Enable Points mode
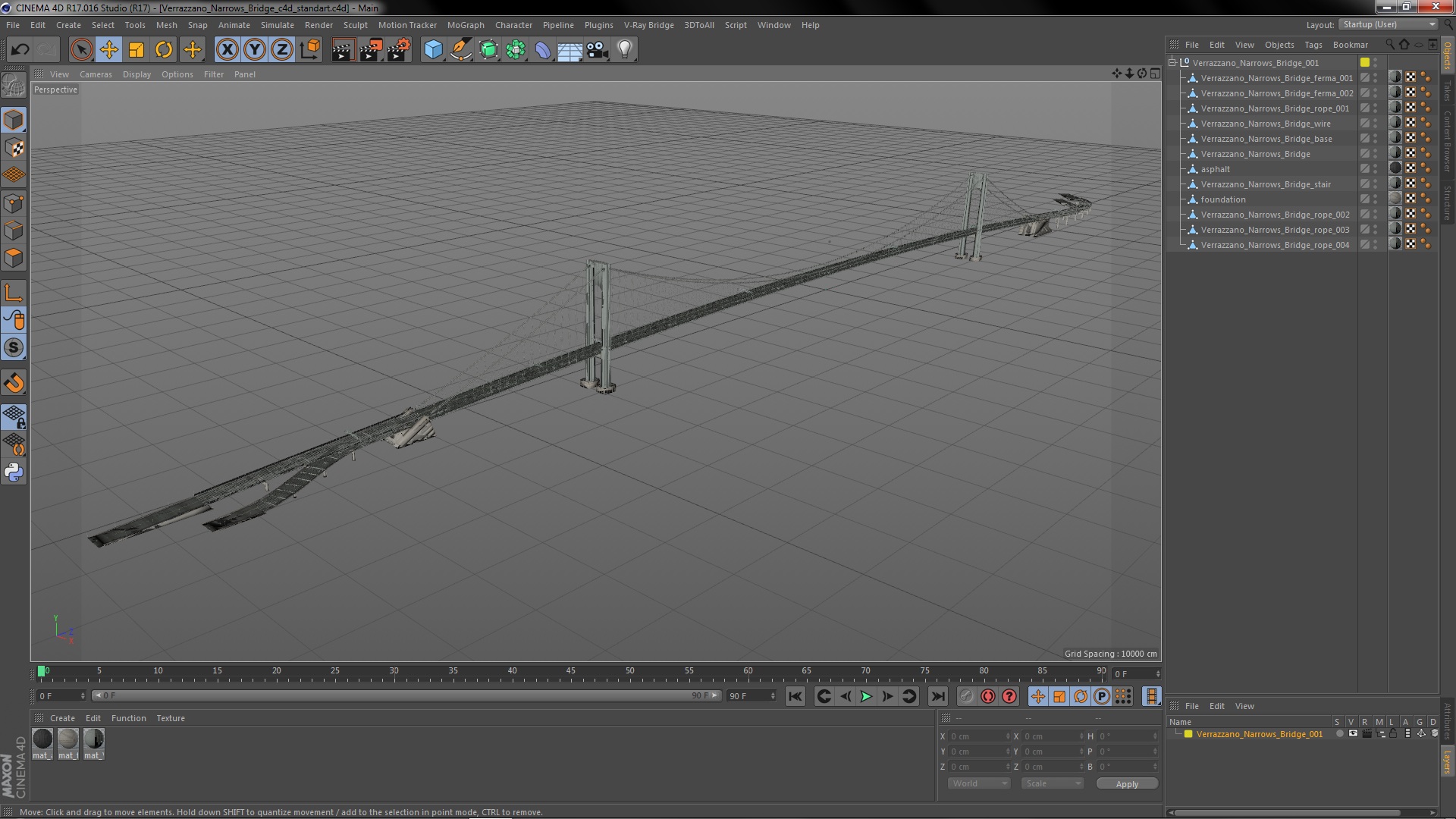 click(14, 203)
